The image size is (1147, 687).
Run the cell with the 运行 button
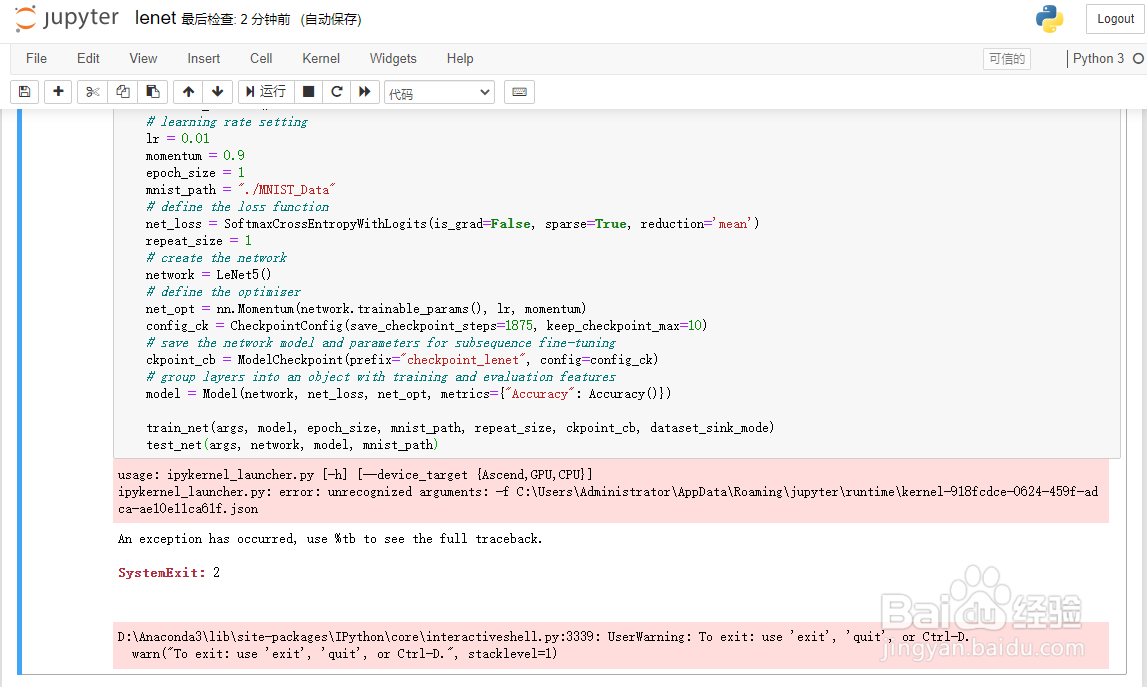tap(266, 91)
